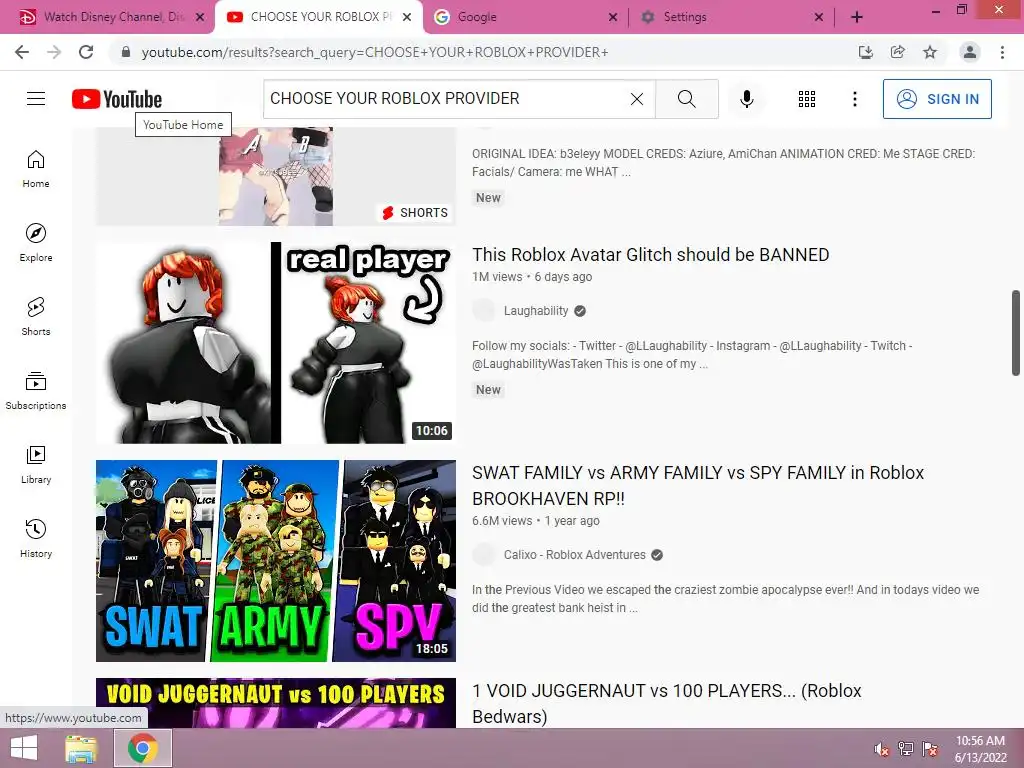Click the 'In the Previous Video' description
The width and height of the screenshot is (1024, 768).
pos(726,598)
